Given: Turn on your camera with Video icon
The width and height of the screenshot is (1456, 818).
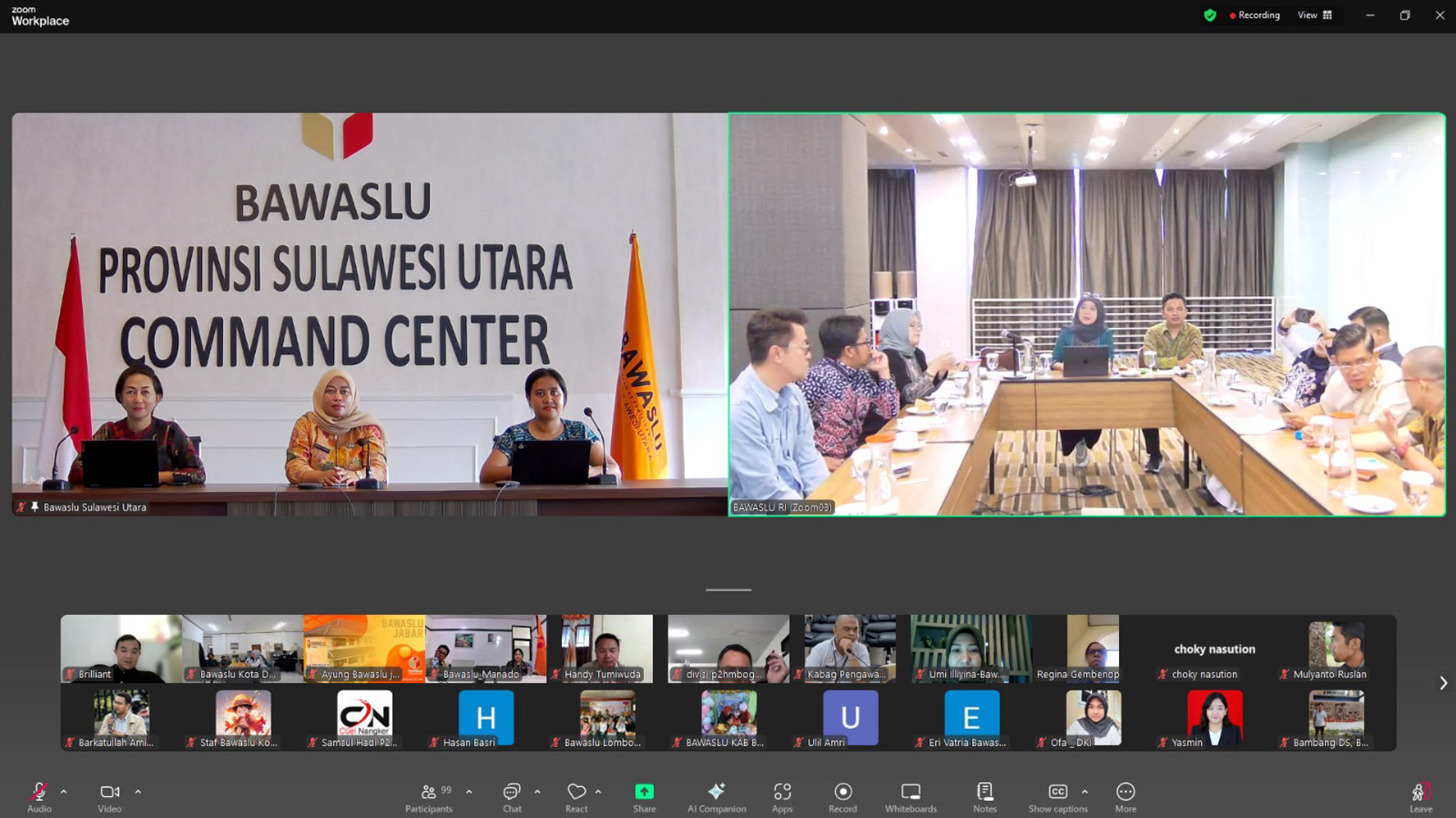Looking at the screenshot, I should 108,791.
